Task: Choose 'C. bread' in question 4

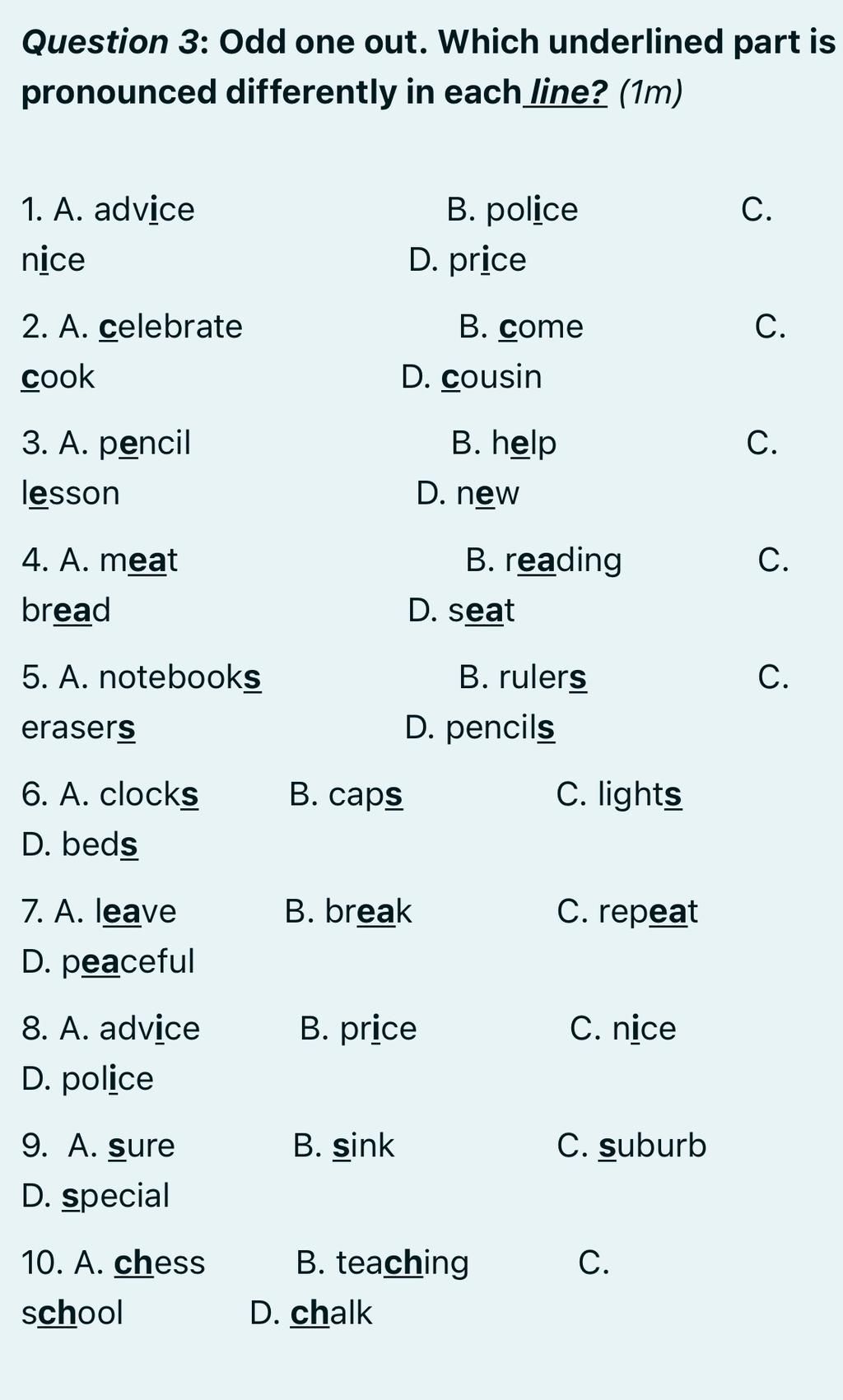Action: [66, 610]
